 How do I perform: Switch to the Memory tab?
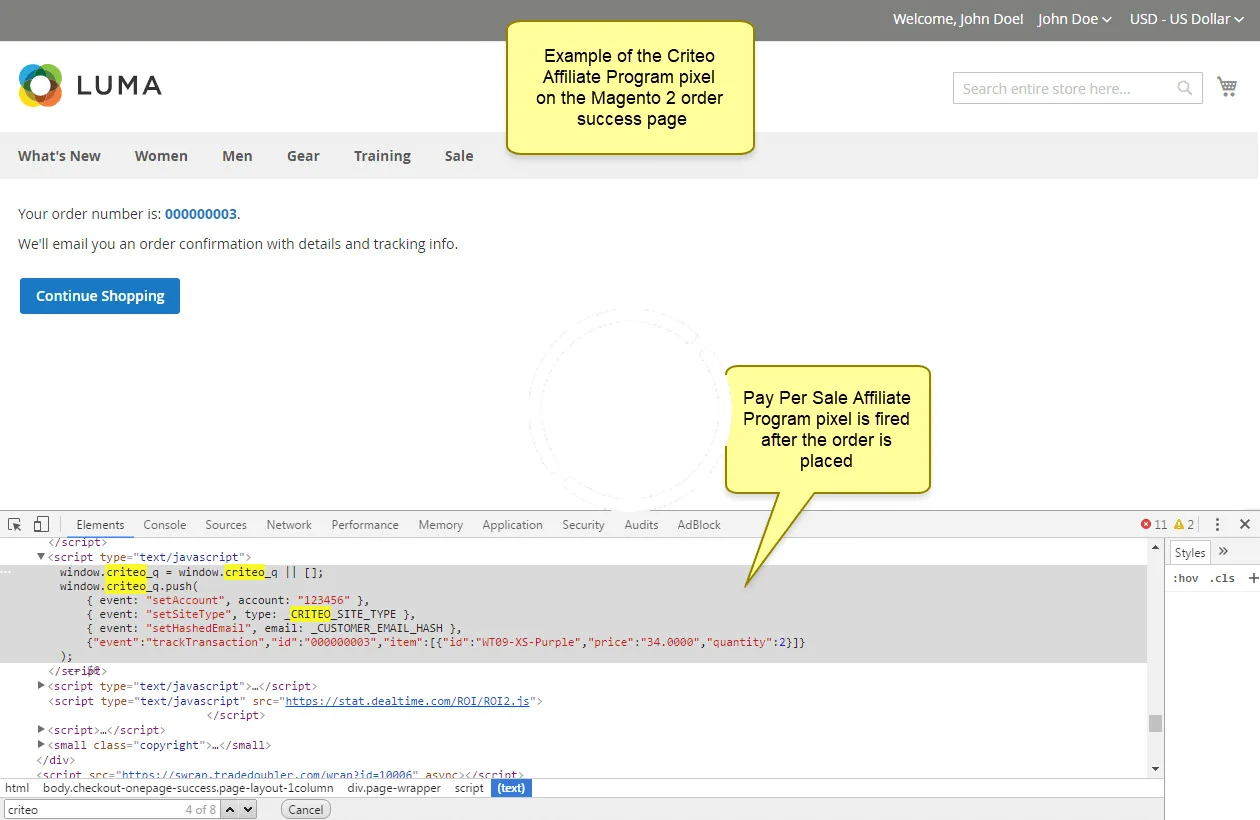coord(441,524)
